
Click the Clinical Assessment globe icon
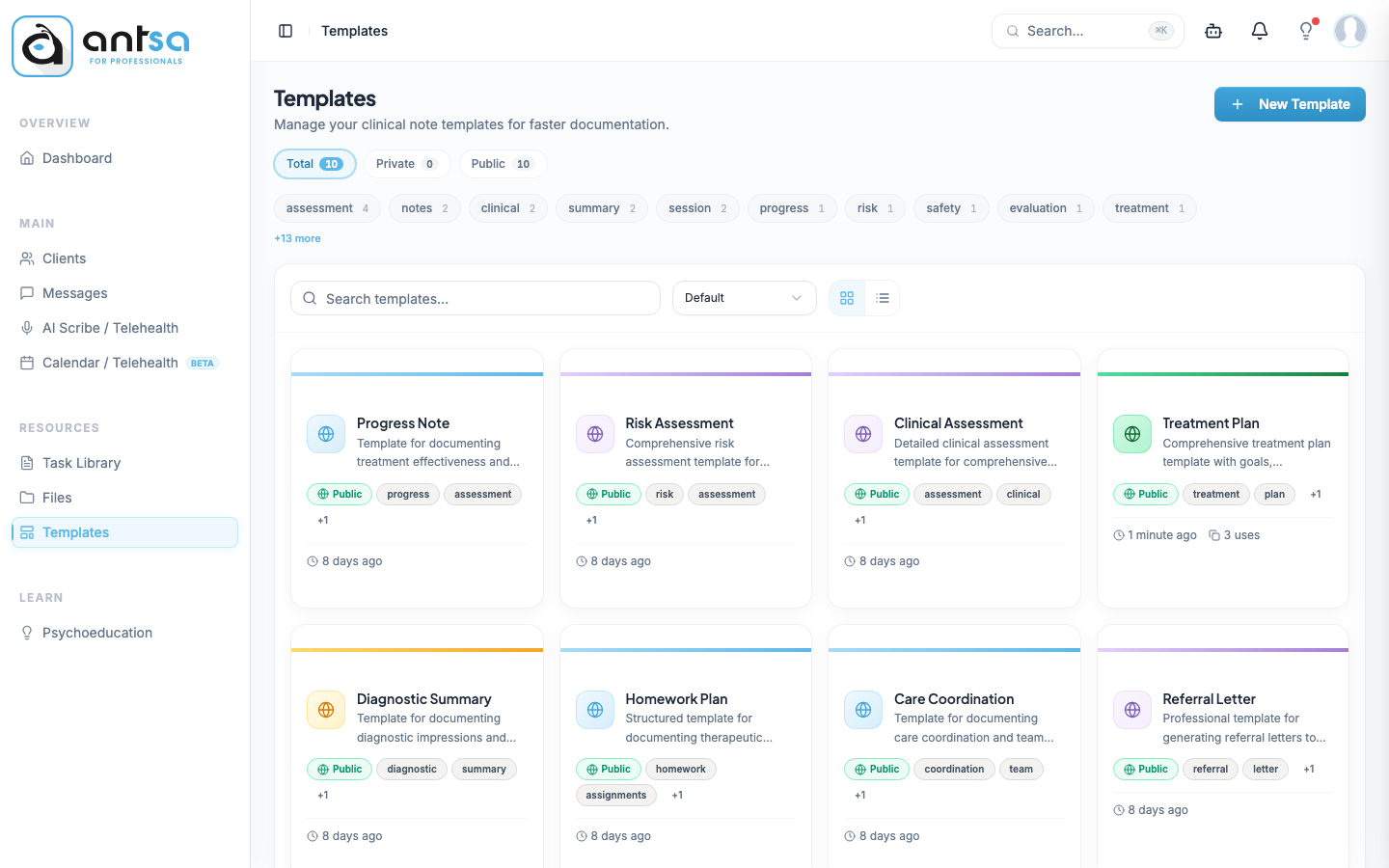pyautogui.click(x=863, y=434)
